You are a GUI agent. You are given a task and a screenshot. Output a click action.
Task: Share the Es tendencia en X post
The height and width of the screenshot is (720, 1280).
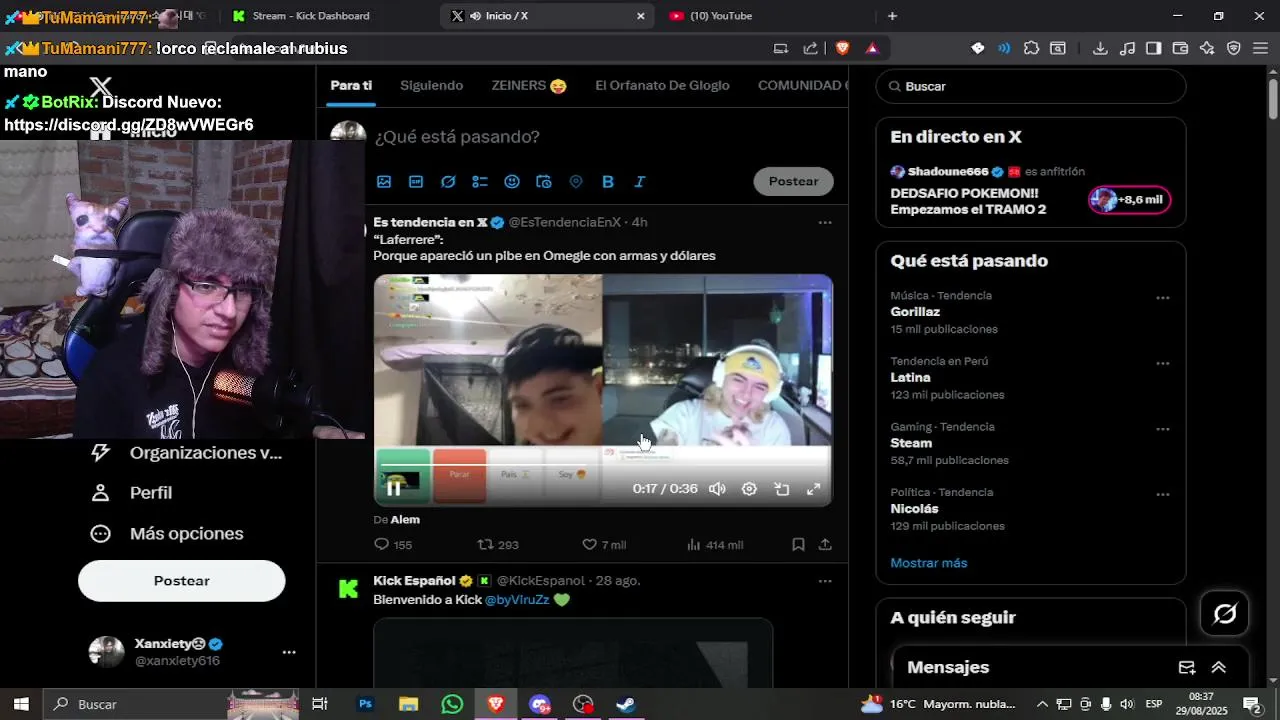click(x=825, y=545)
